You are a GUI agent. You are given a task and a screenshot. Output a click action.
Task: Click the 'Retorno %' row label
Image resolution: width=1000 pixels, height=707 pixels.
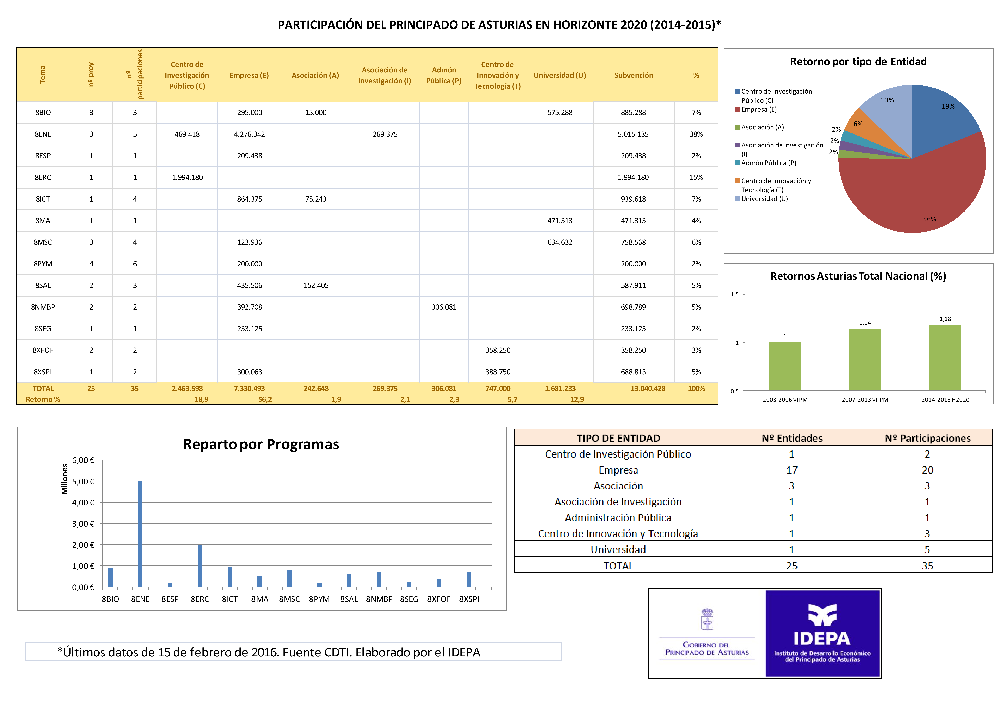click(x=43, y=400)
